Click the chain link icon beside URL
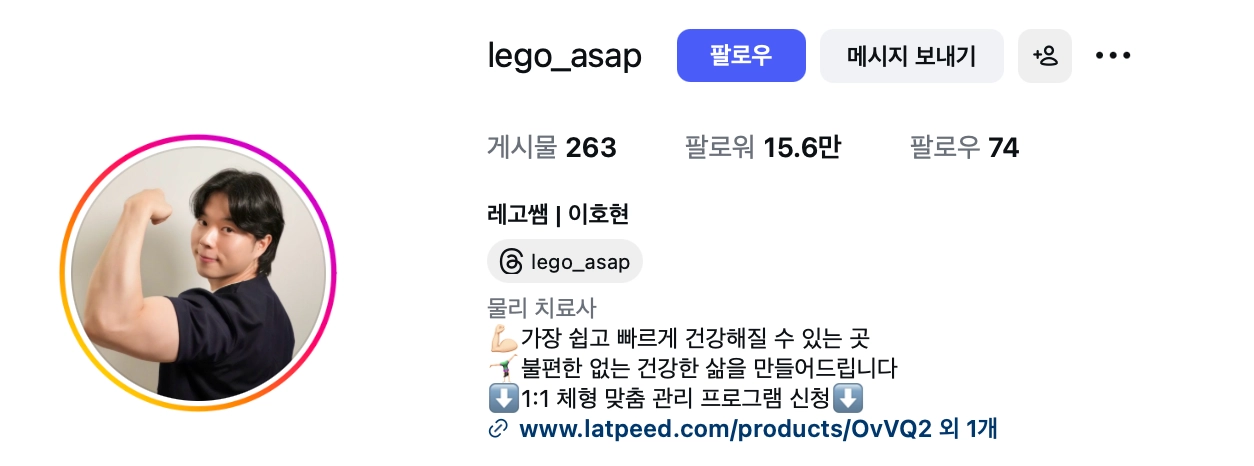The width and height of the screenshot is (1254, 466). coord(498,430)
